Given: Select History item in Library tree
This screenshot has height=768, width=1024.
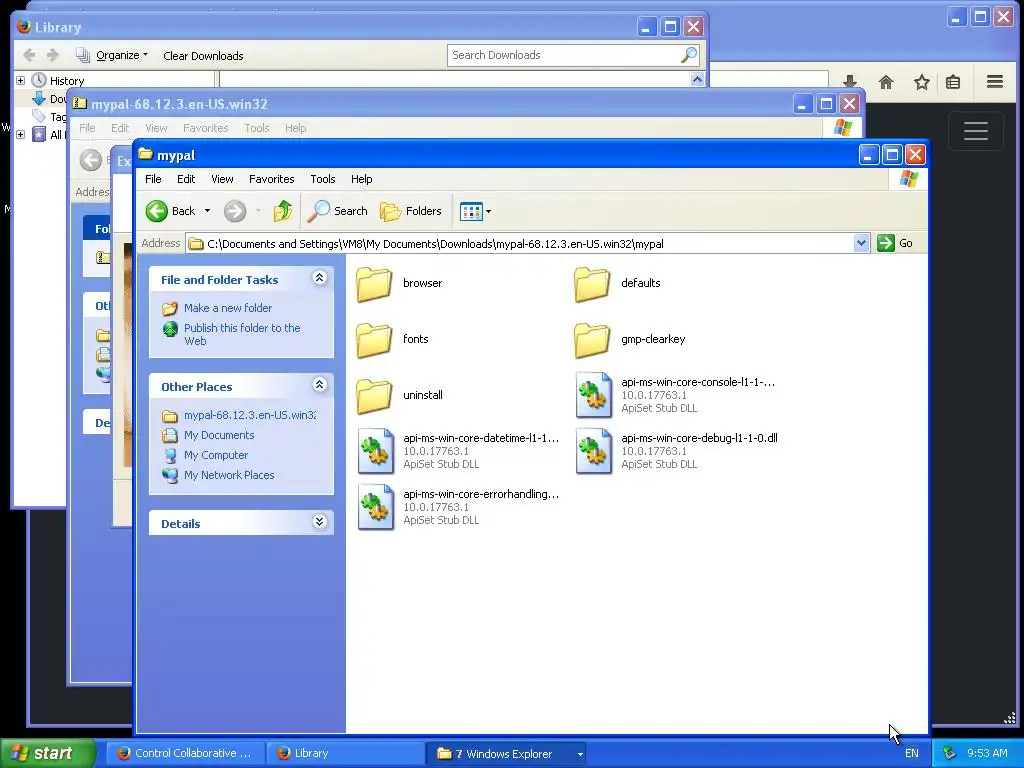Looking at the screenshot, I should [x=67, y=81].
